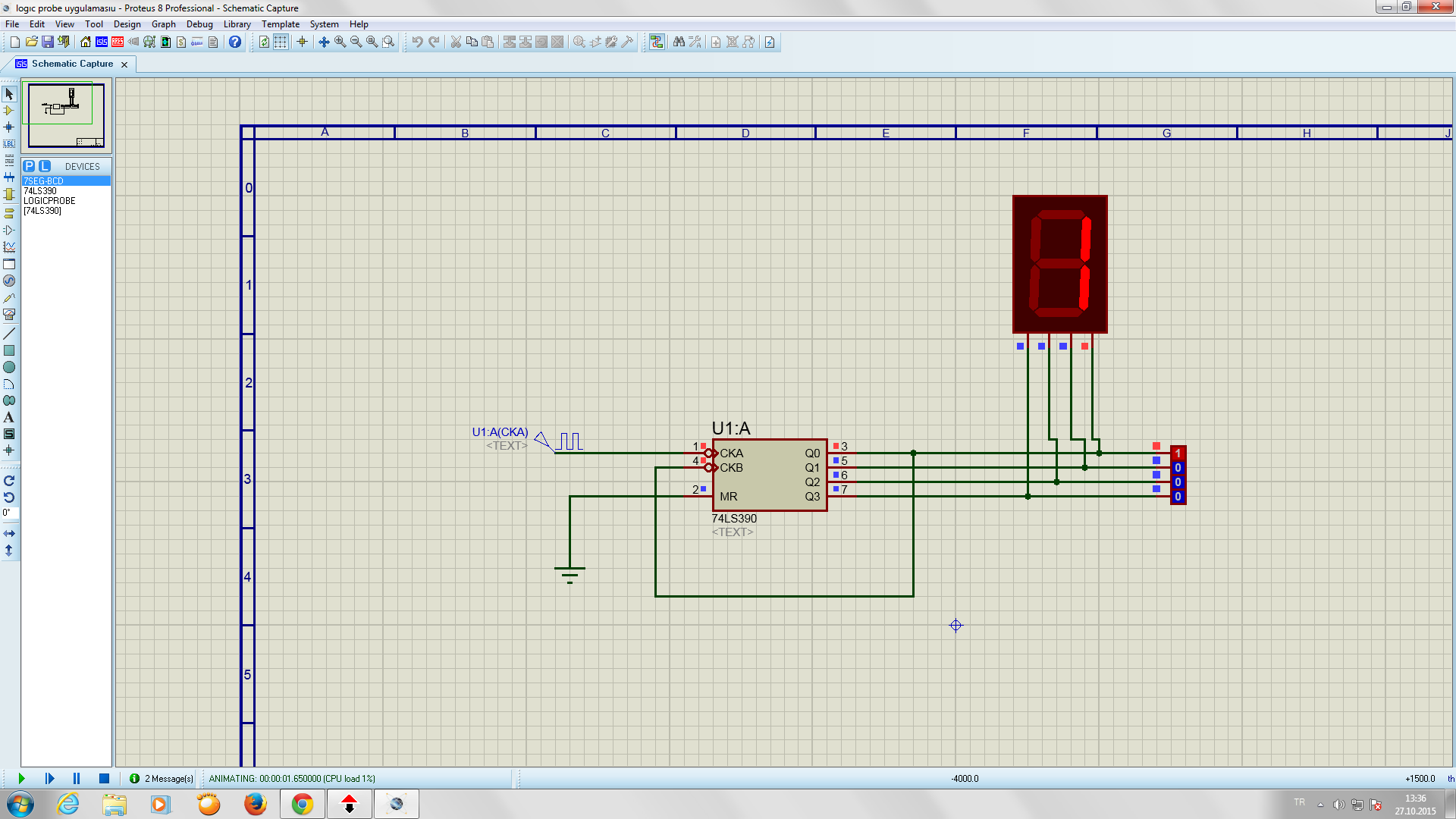Open the Debug menu

tap(199, 24)
